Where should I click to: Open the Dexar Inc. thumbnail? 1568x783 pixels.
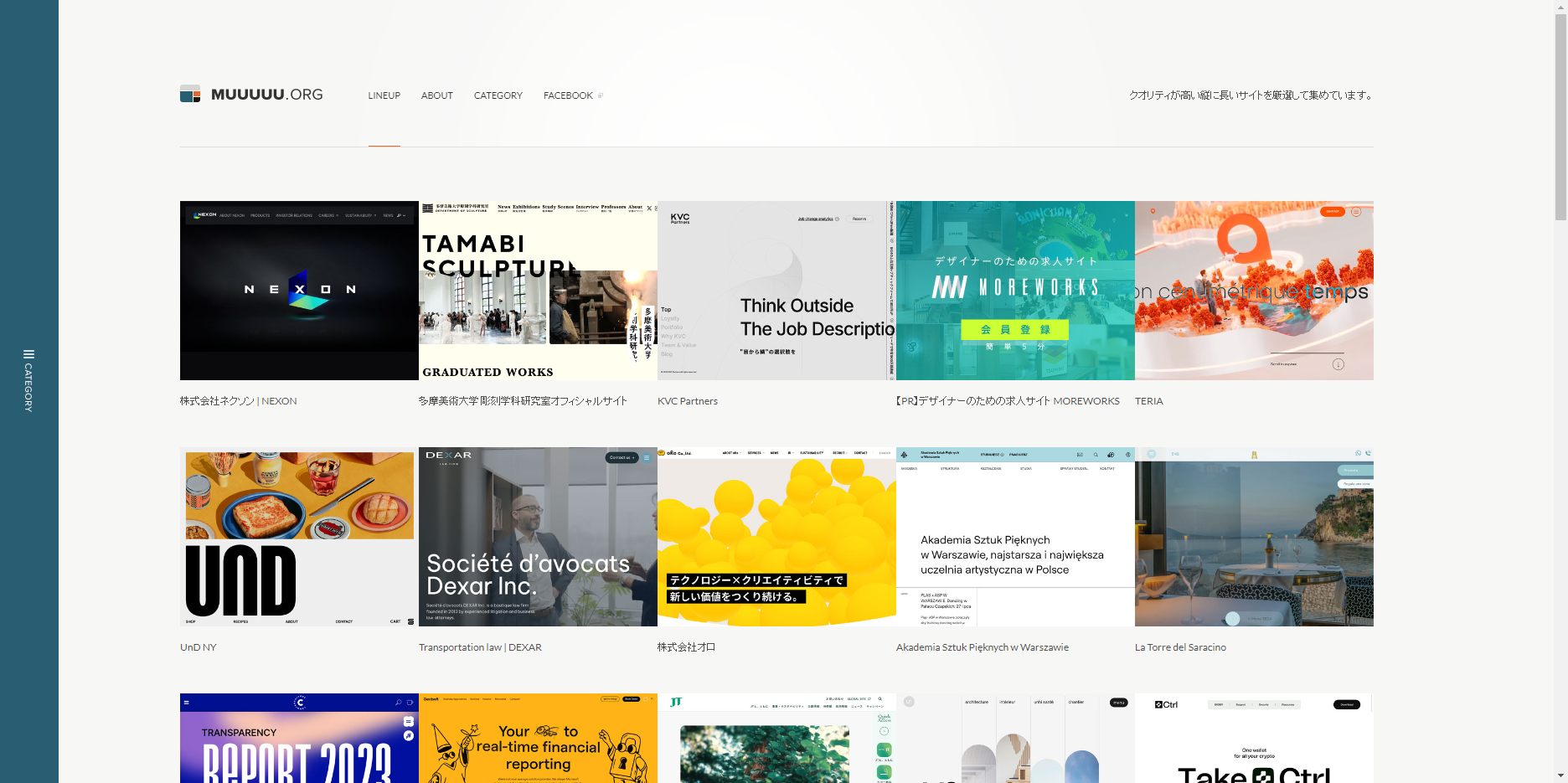tap(538, 537)
